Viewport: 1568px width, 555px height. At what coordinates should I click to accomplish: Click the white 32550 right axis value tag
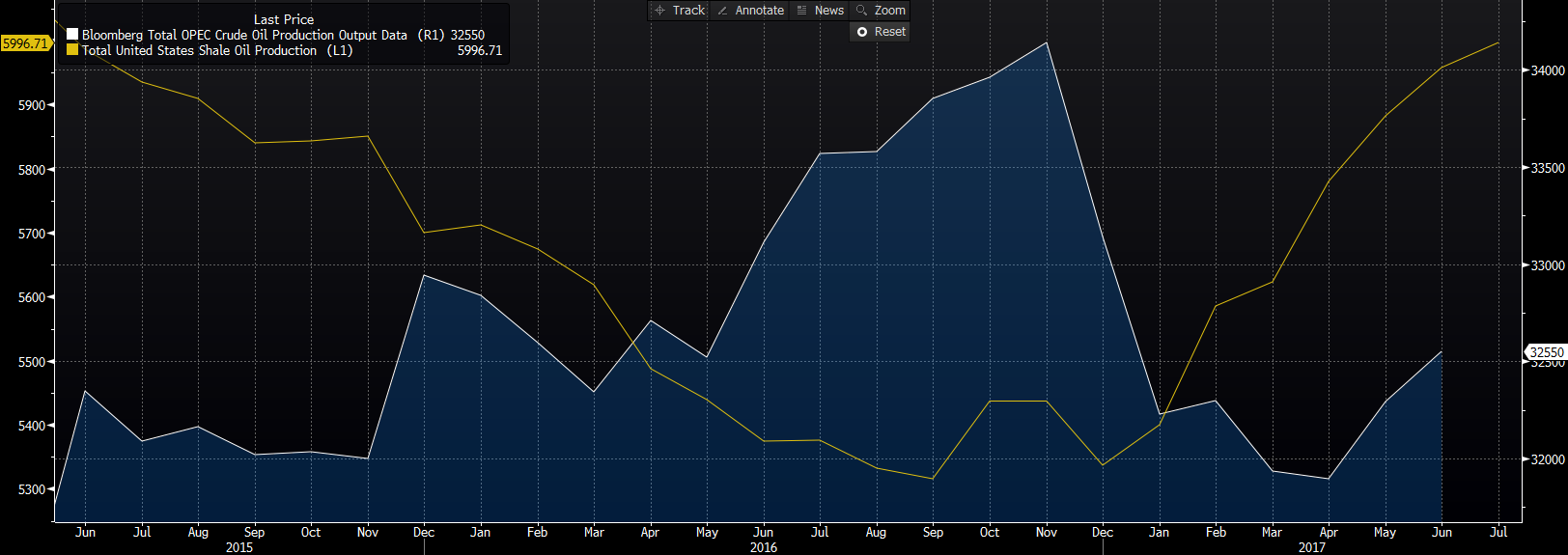coord(1546,352)
